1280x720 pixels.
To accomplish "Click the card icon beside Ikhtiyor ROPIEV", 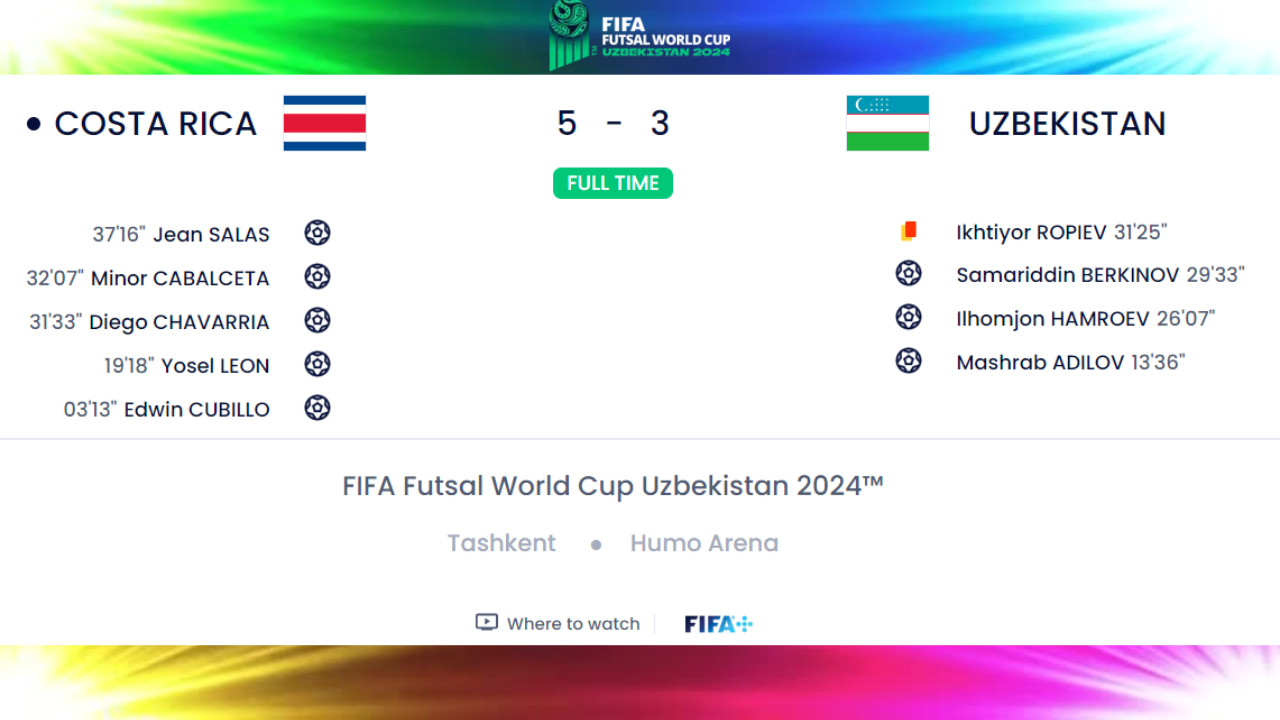I will tap(908, 231).
